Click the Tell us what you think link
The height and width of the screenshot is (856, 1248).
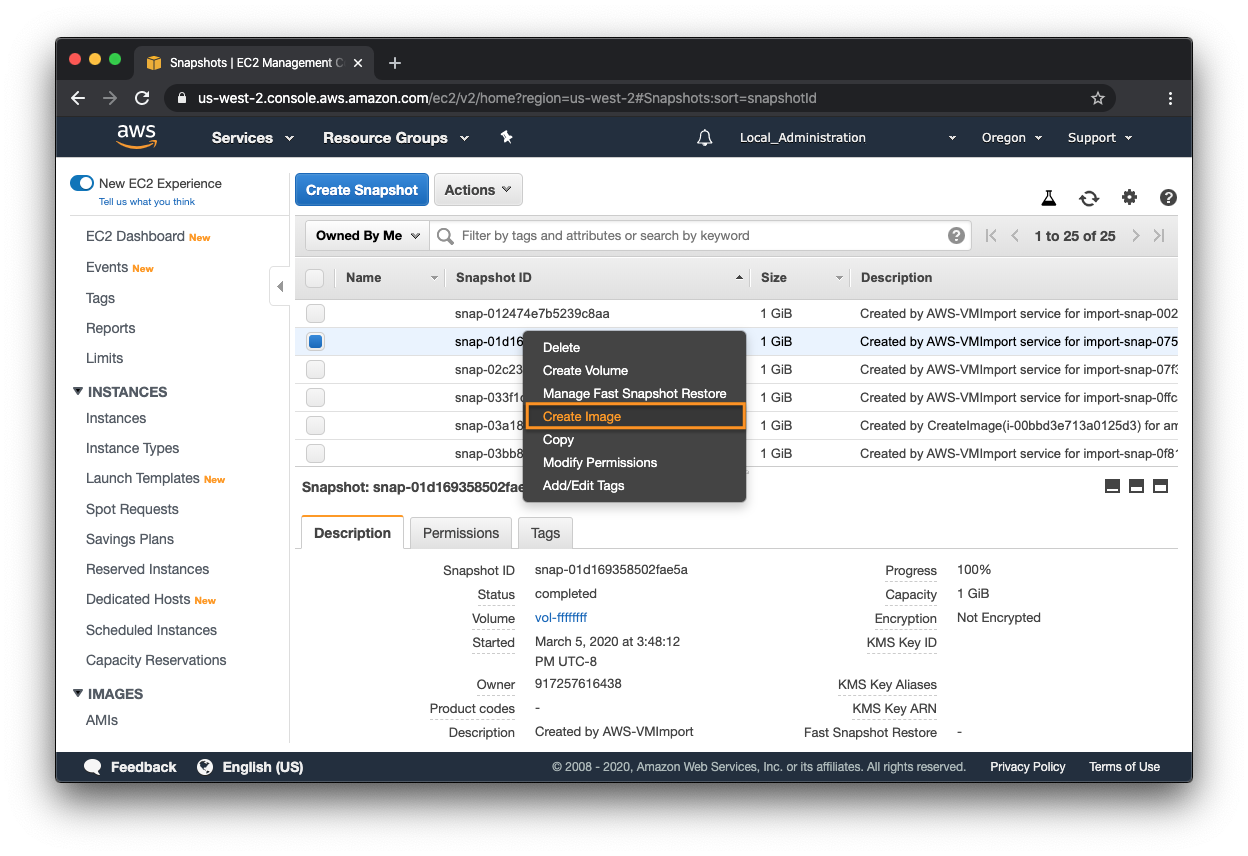click(x=147, y=202)
